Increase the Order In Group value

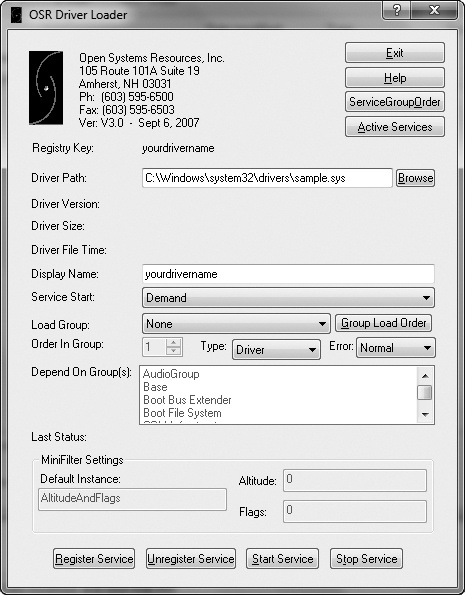click(x=173, y=342)
